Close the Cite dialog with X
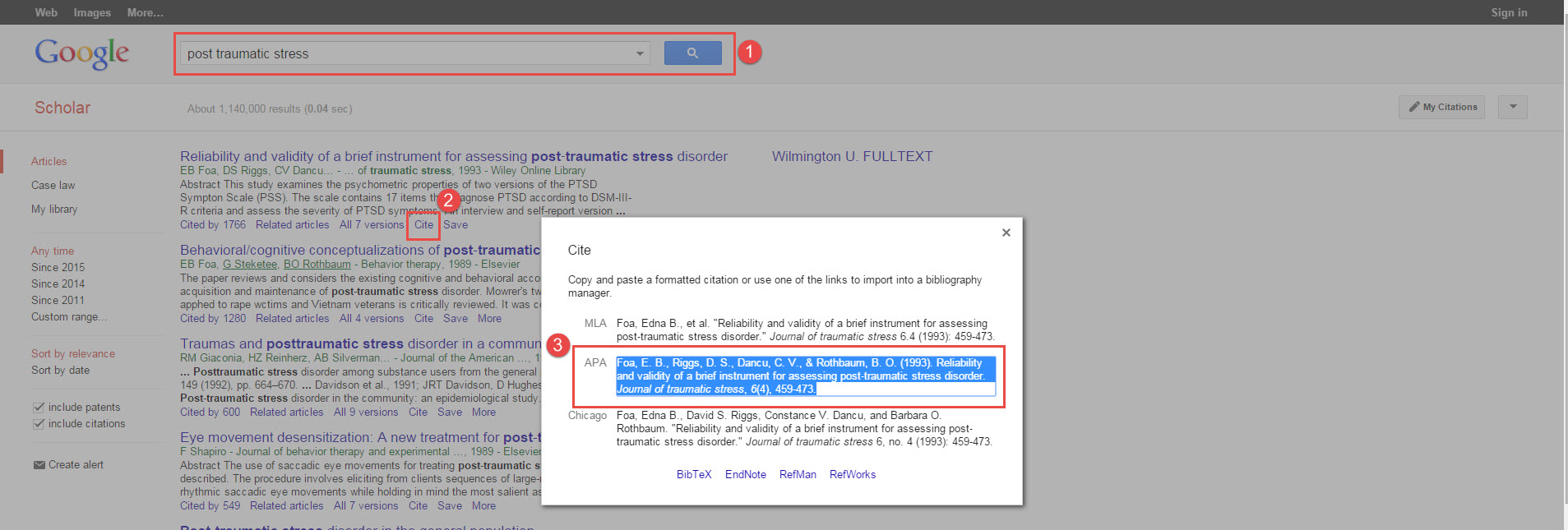 tap(1006, 233)
